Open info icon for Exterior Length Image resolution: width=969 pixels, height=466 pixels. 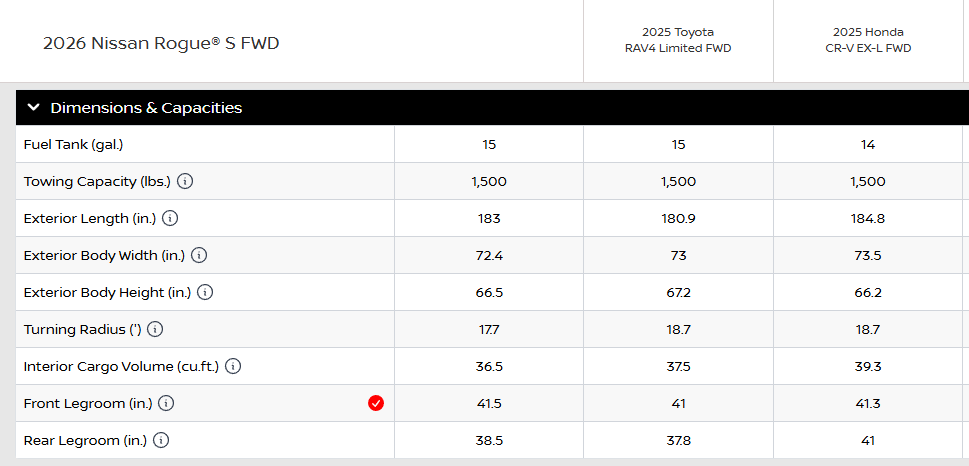tap(170, 218)
